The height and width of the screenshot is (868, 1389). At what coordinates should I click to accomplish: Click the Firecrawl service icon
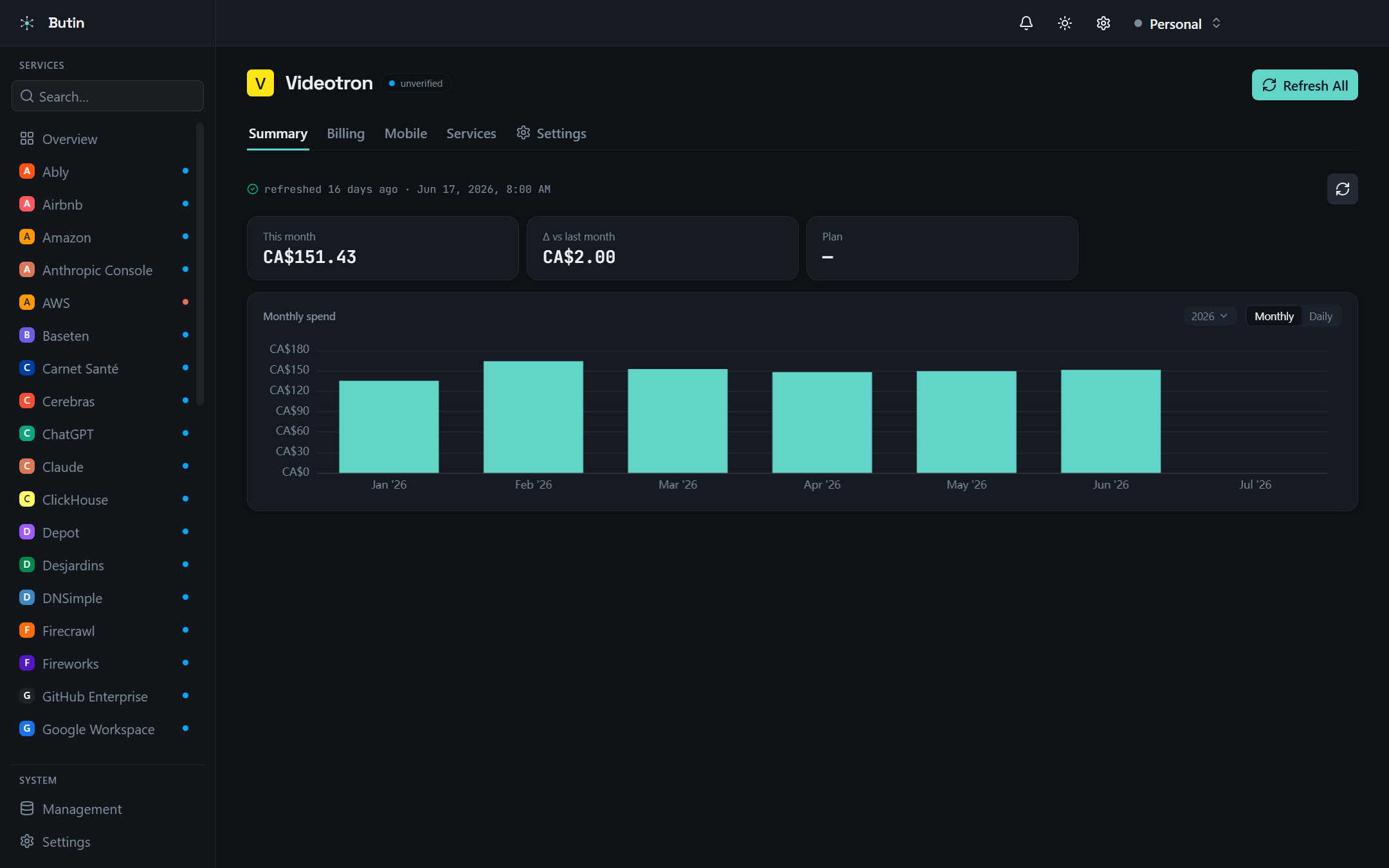point(27,630)
